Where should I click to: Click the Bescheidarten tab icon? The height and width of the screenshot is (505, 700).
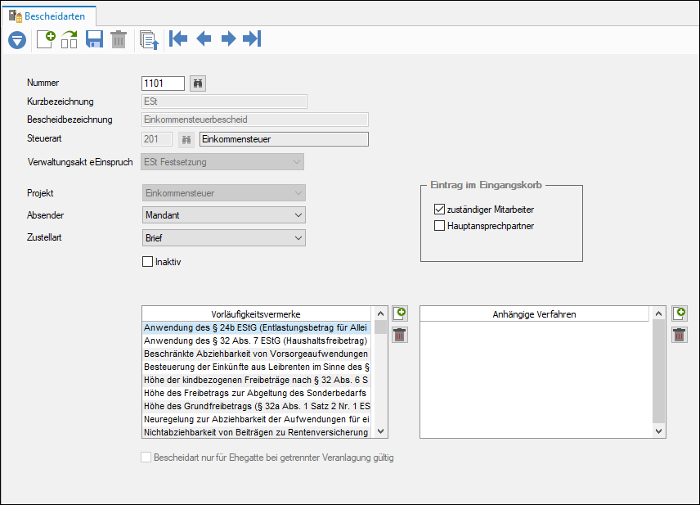click(x=15, y=17)
